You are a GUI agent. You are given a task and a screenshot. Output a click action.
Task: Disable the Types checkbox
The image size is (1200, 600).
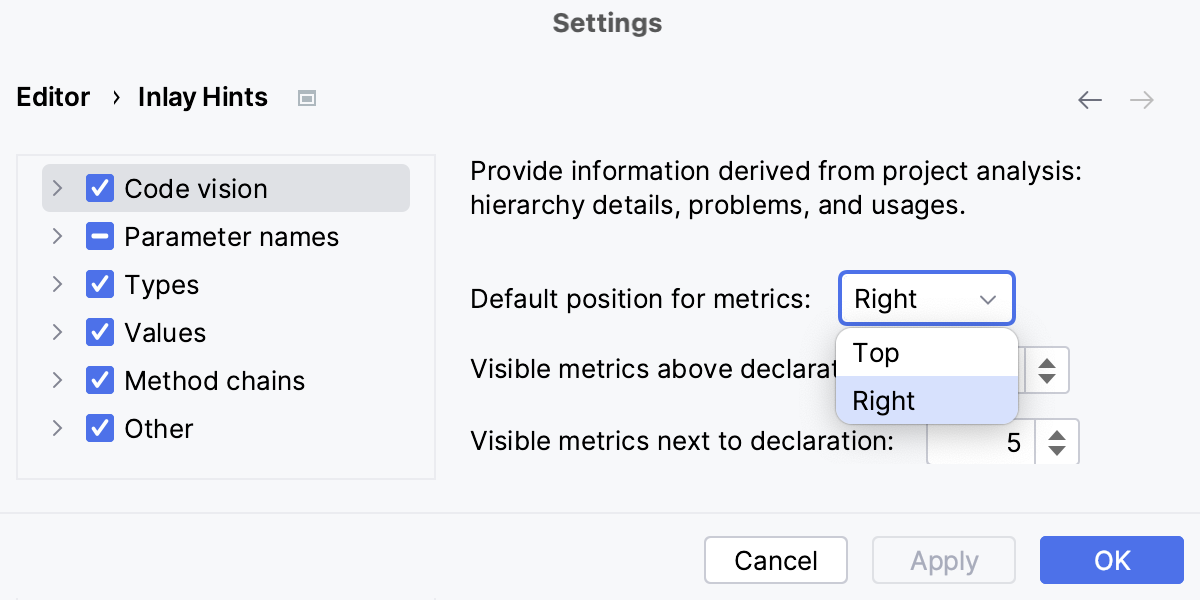[99, 284]
